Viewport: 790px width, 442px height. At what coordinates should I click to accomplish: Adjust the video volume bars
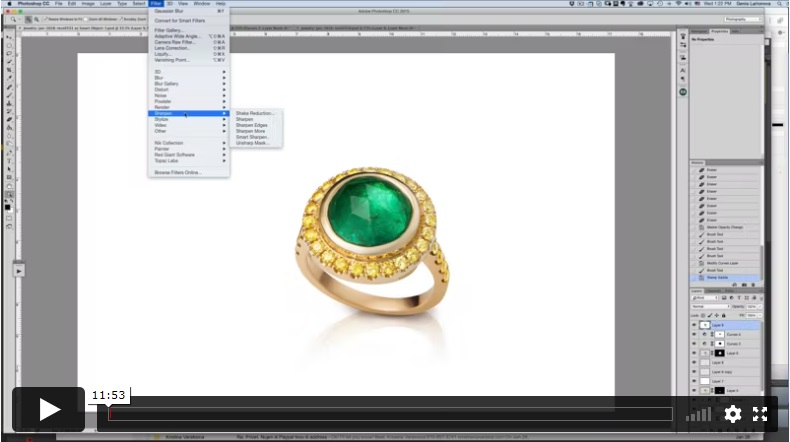point(699,415)
